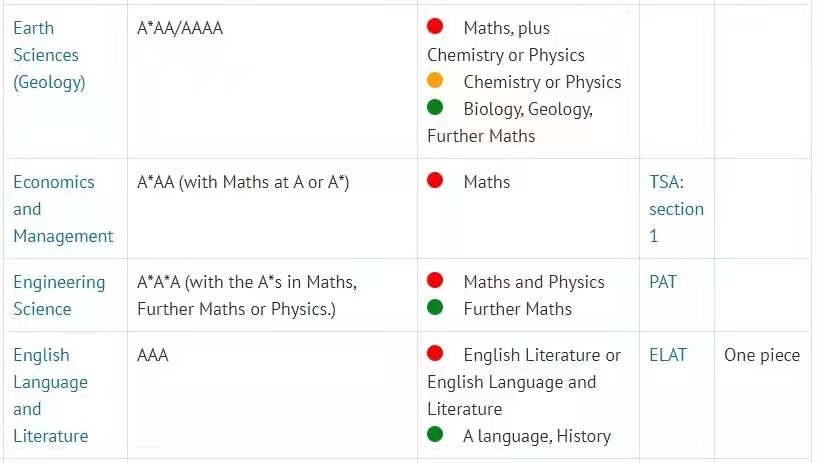Select the A*AA/AAAA grade requirement text
Screen dimensions: 820x463
click(x=180, y=28)
